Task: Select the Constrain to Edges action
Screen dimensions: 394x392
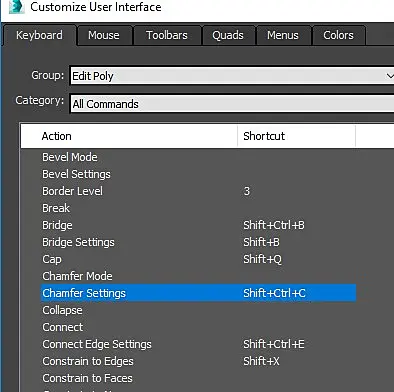Action: [x=88, y=361]
